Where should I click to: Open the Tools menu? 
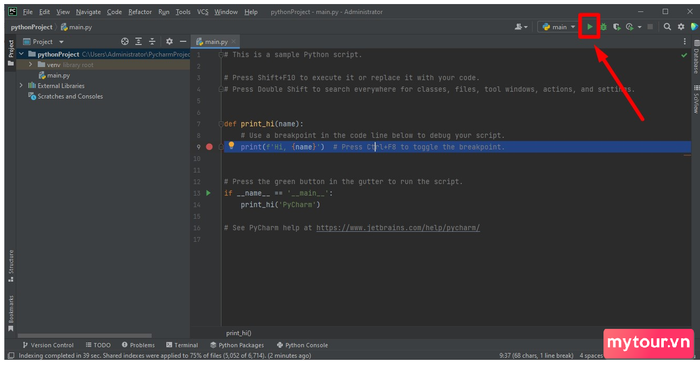coord(183,12)
